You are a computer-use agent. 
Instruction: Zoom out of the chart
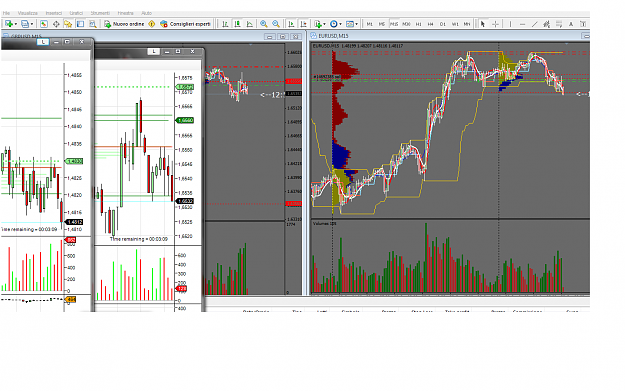pyautogui.click(x=276, y=24)
